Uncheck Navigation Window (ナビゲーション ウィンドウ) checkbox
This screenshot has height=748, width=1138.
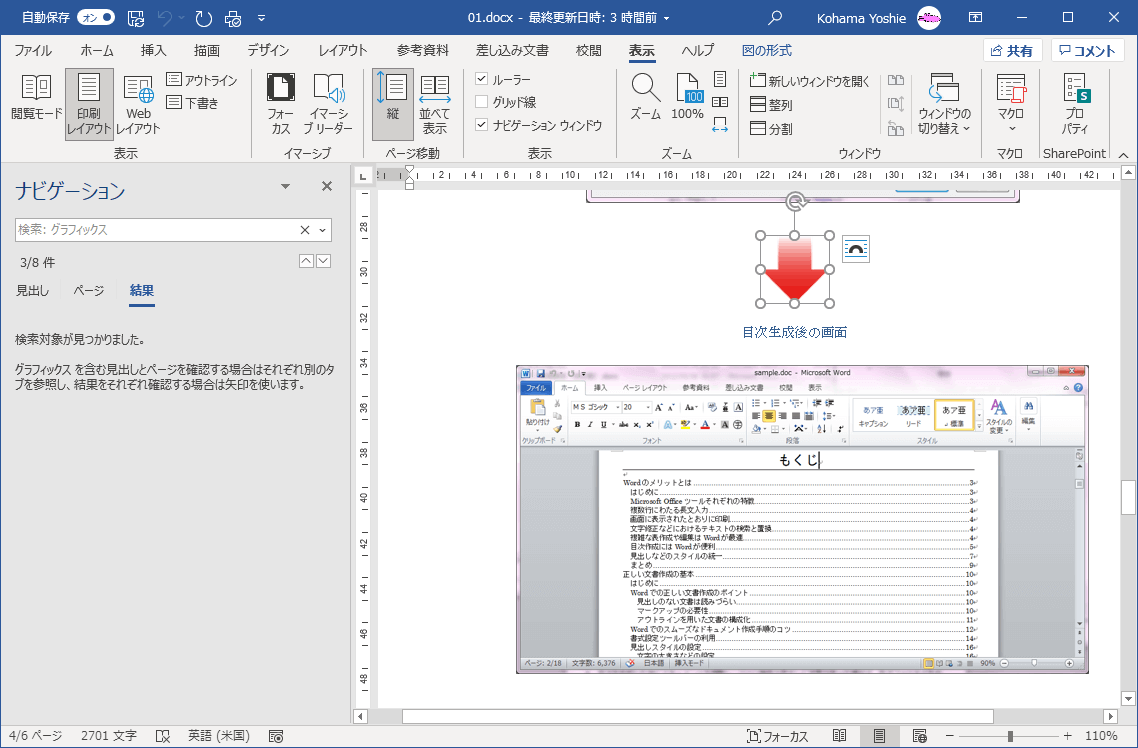pyautogui.click(x=481, y=125)
